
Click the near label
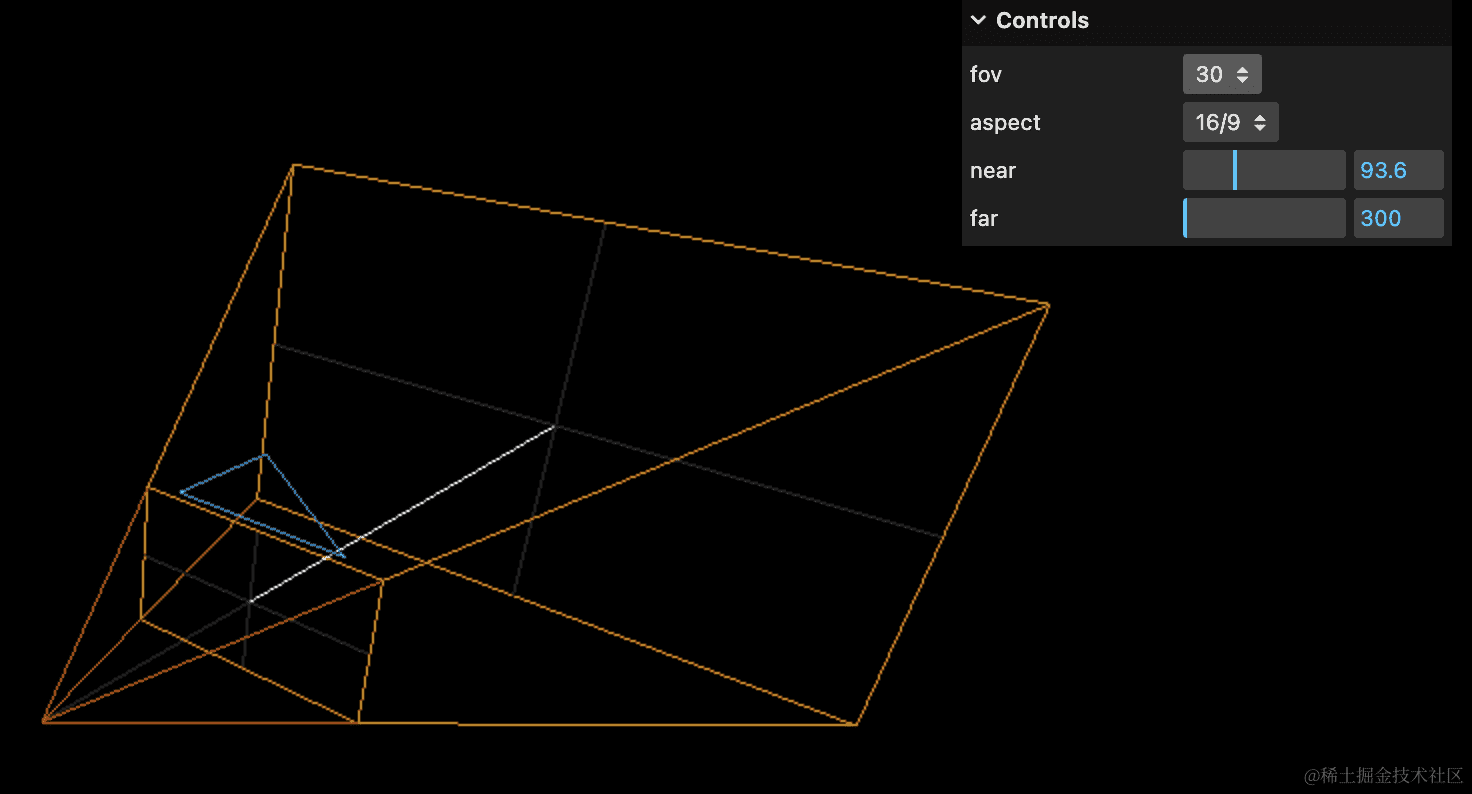993,170
